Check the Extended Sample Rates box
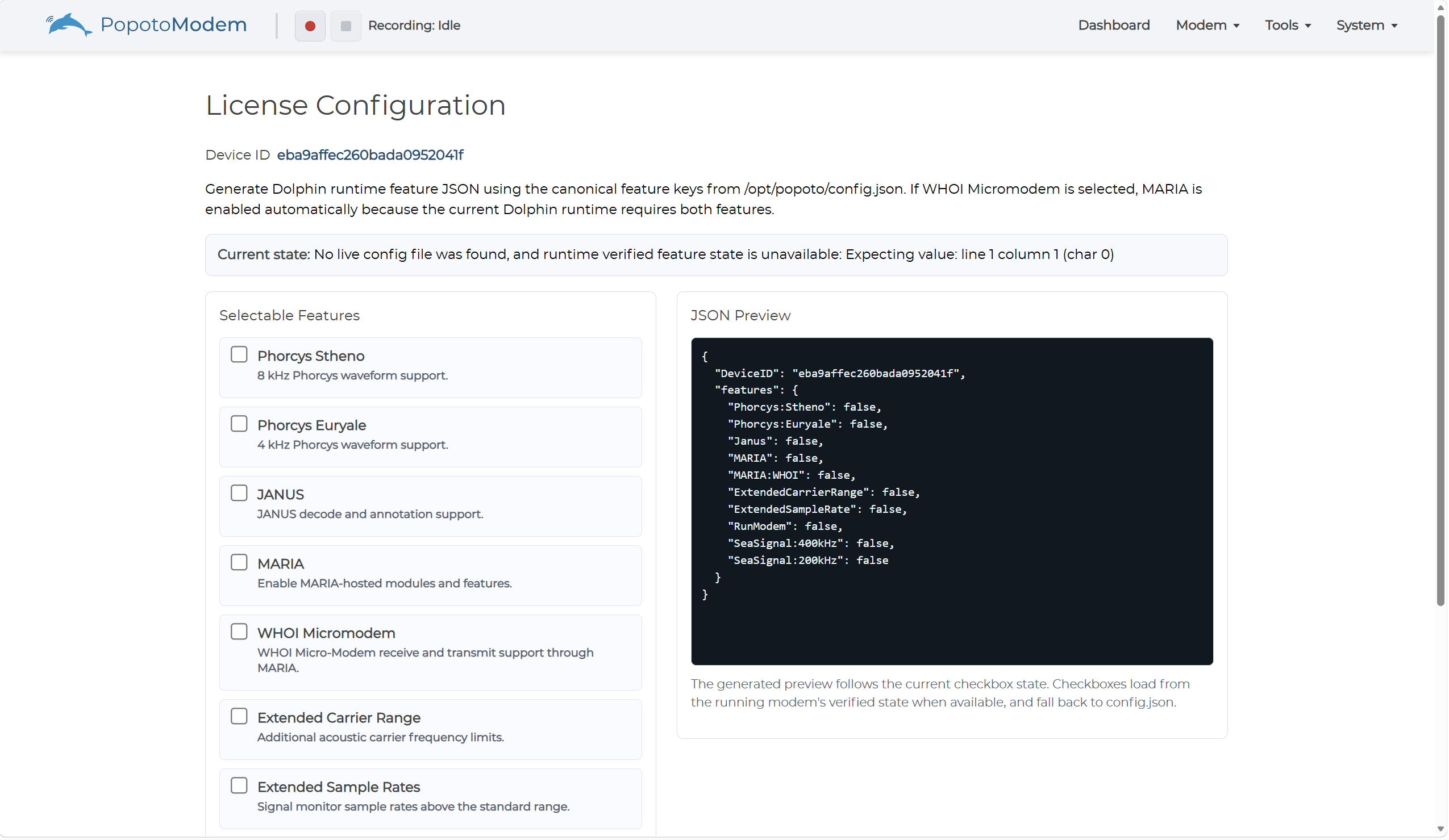Screen dimensions: 1449x840 pos(239,786)
